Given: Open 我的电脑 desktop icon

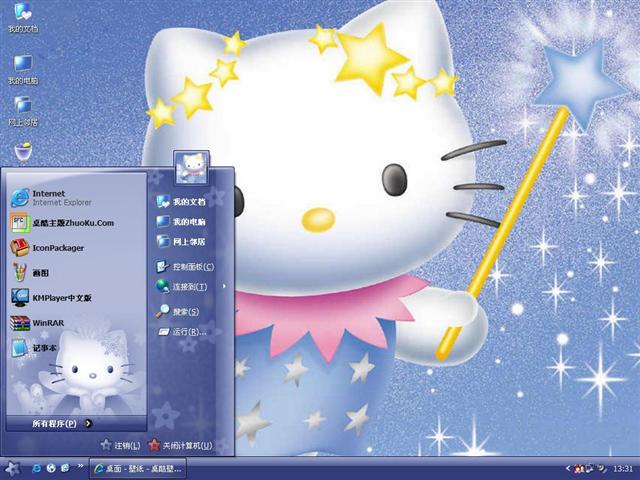Looking at the screenshot, I should point(23,69).
